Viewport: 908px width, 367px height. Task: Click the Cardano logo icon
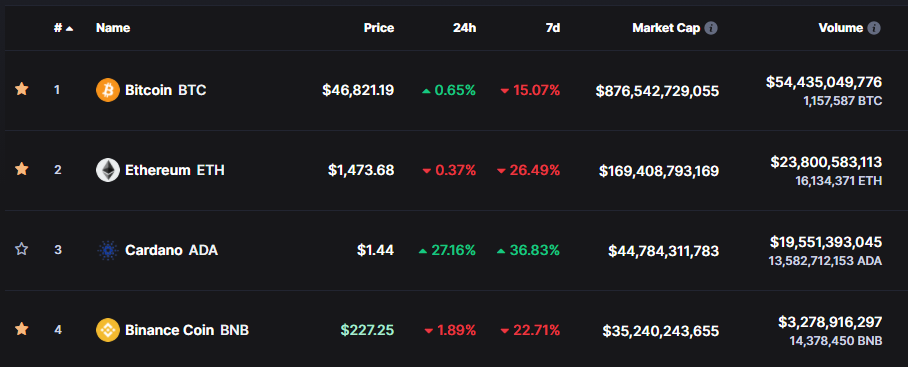[x=108, y=250]
